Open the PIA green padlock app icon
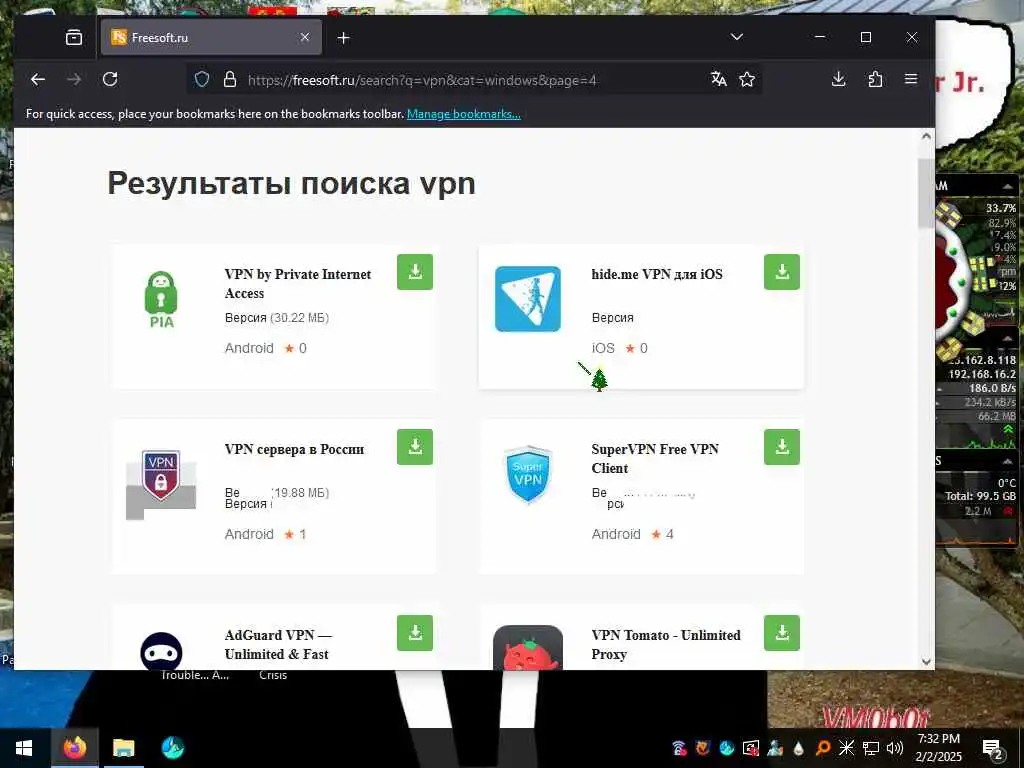The height and width of the screenshot is (768, 1024). click(x=161, y=299)
